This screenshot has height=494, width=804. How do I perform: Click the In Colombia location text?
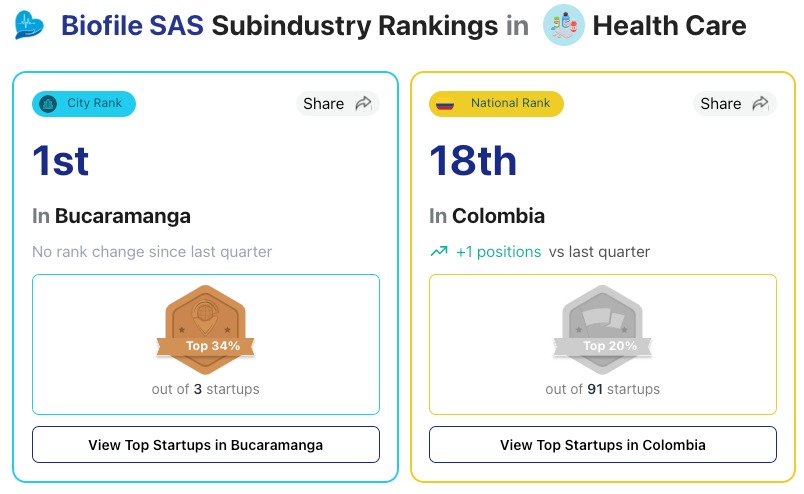487,216
